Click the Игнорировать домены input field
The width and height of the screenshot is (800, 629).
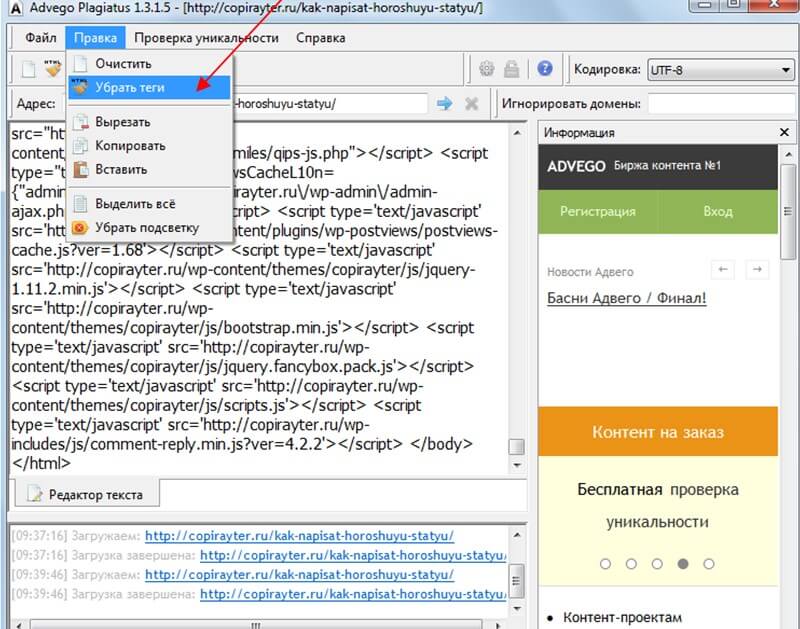coord(720,104)
